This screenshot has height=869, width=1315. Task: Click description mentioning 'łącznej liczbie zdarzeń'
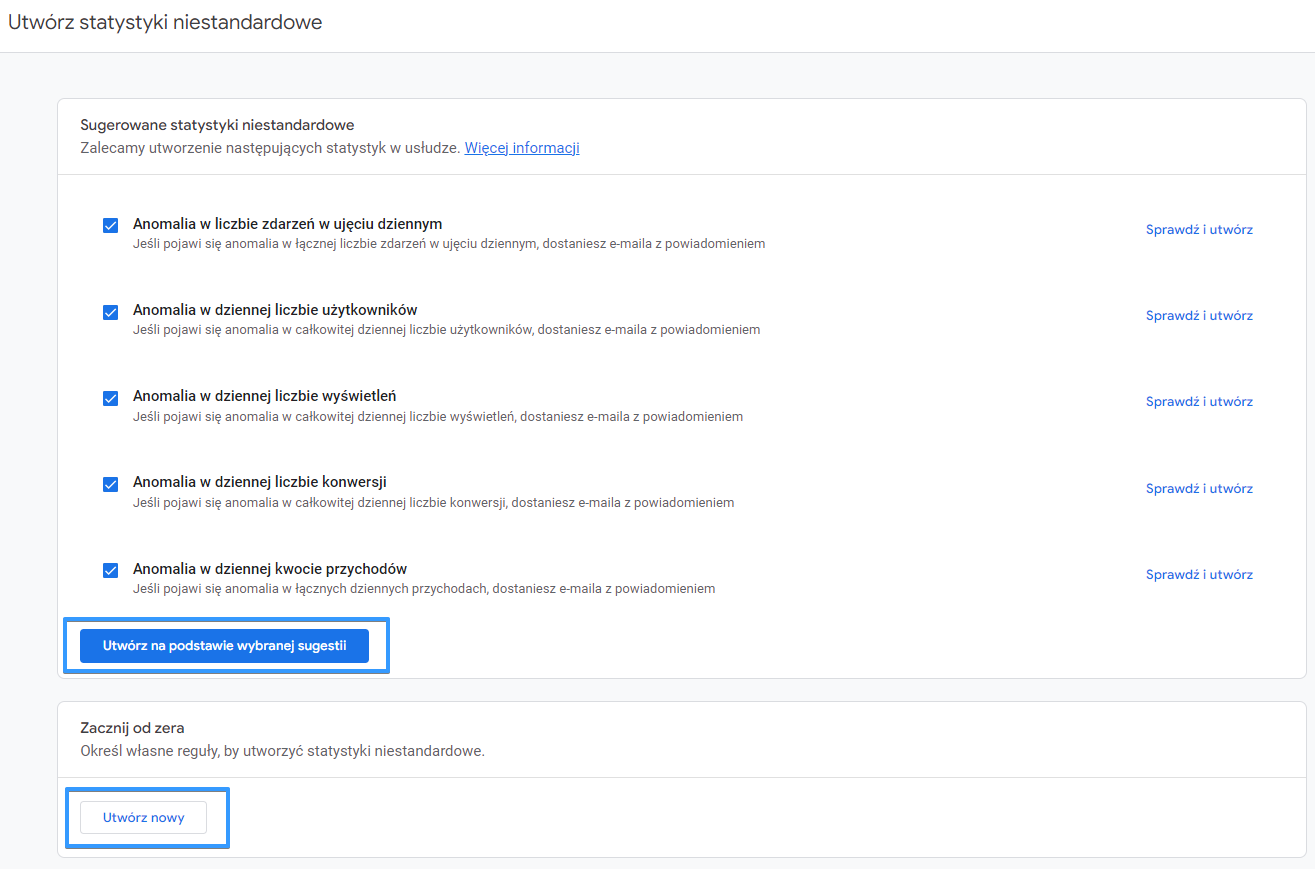pyautogui.click(x=449, y=243)
